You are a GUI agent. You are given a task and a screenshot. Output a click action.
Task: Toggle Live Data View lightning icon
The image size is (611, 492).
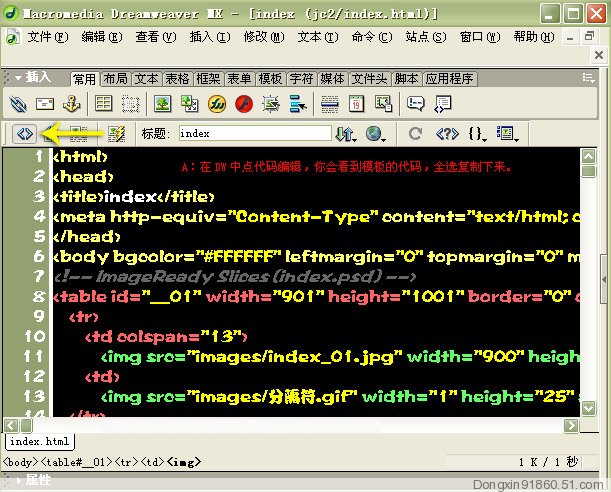(x=116, y=134)
